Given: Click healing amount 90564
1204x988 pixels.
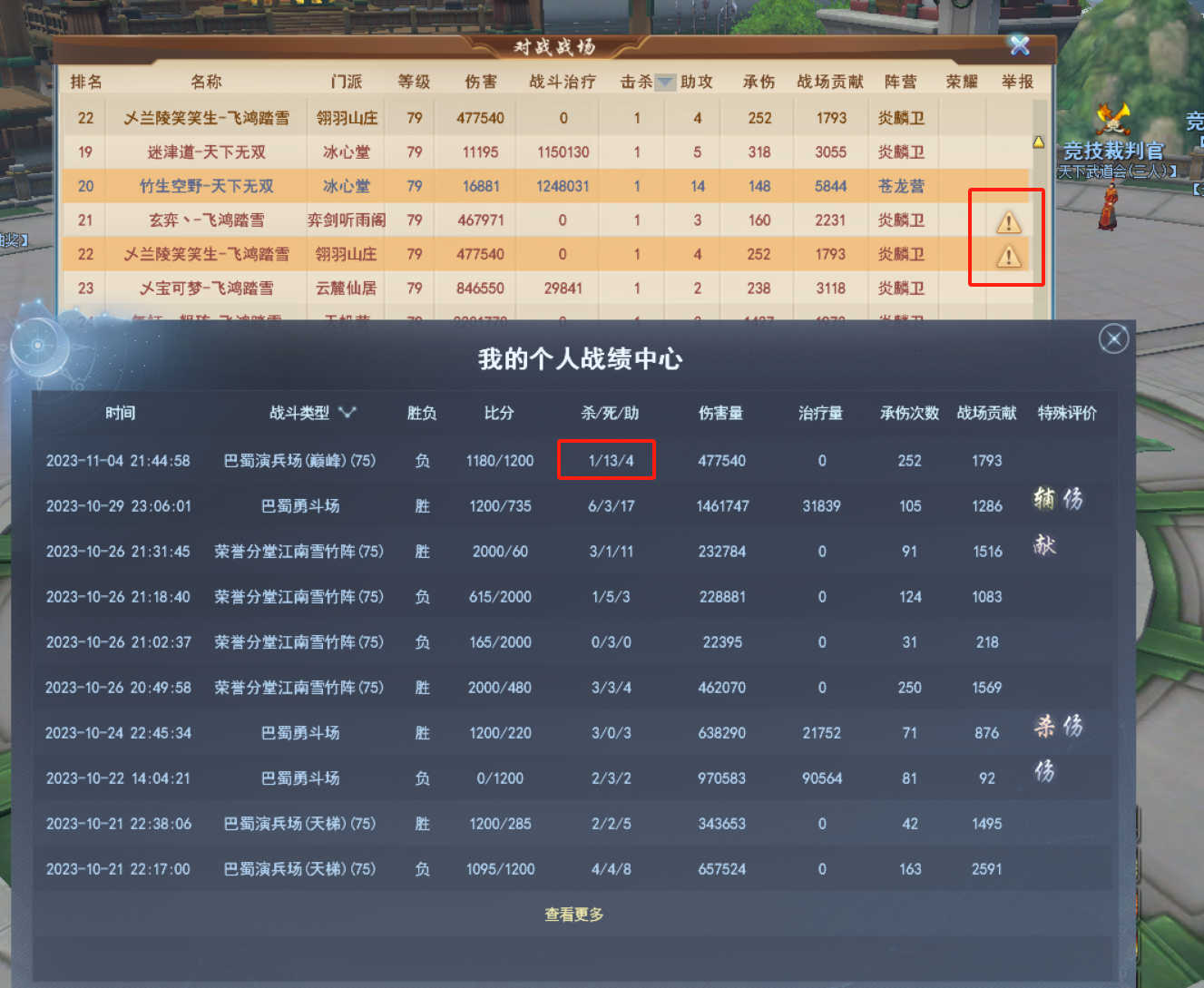Looking at the screenshot, I should pos(821,778).
